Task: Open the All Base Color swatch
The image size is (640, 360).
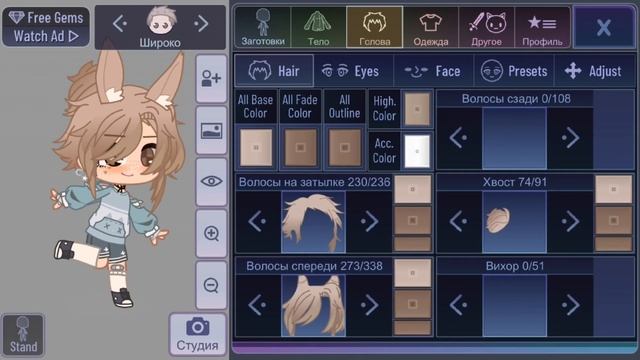Action: tap(256, 147)
